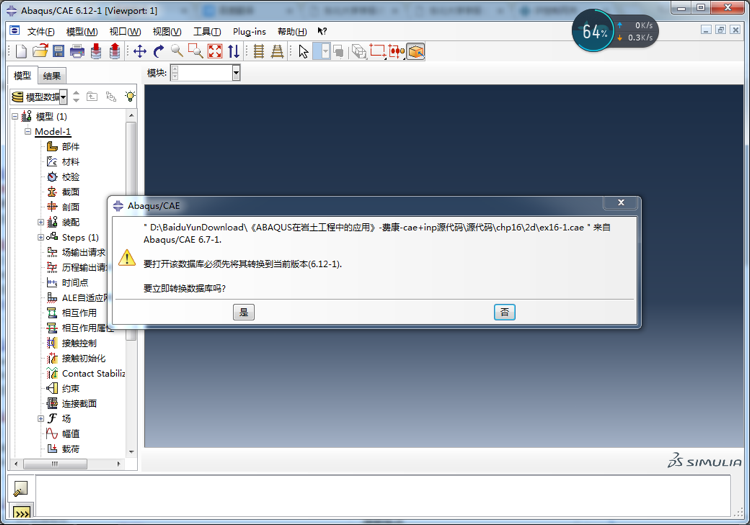Click model tree vertical scrollbar down arrow
This screenshot has height=525, width=750.
click(x=131, y=452)
